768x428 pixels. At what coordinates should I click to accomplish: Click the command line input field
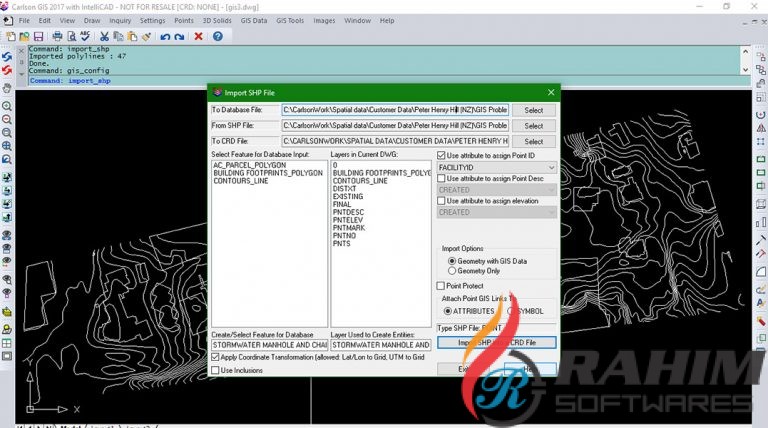point(387,81)
